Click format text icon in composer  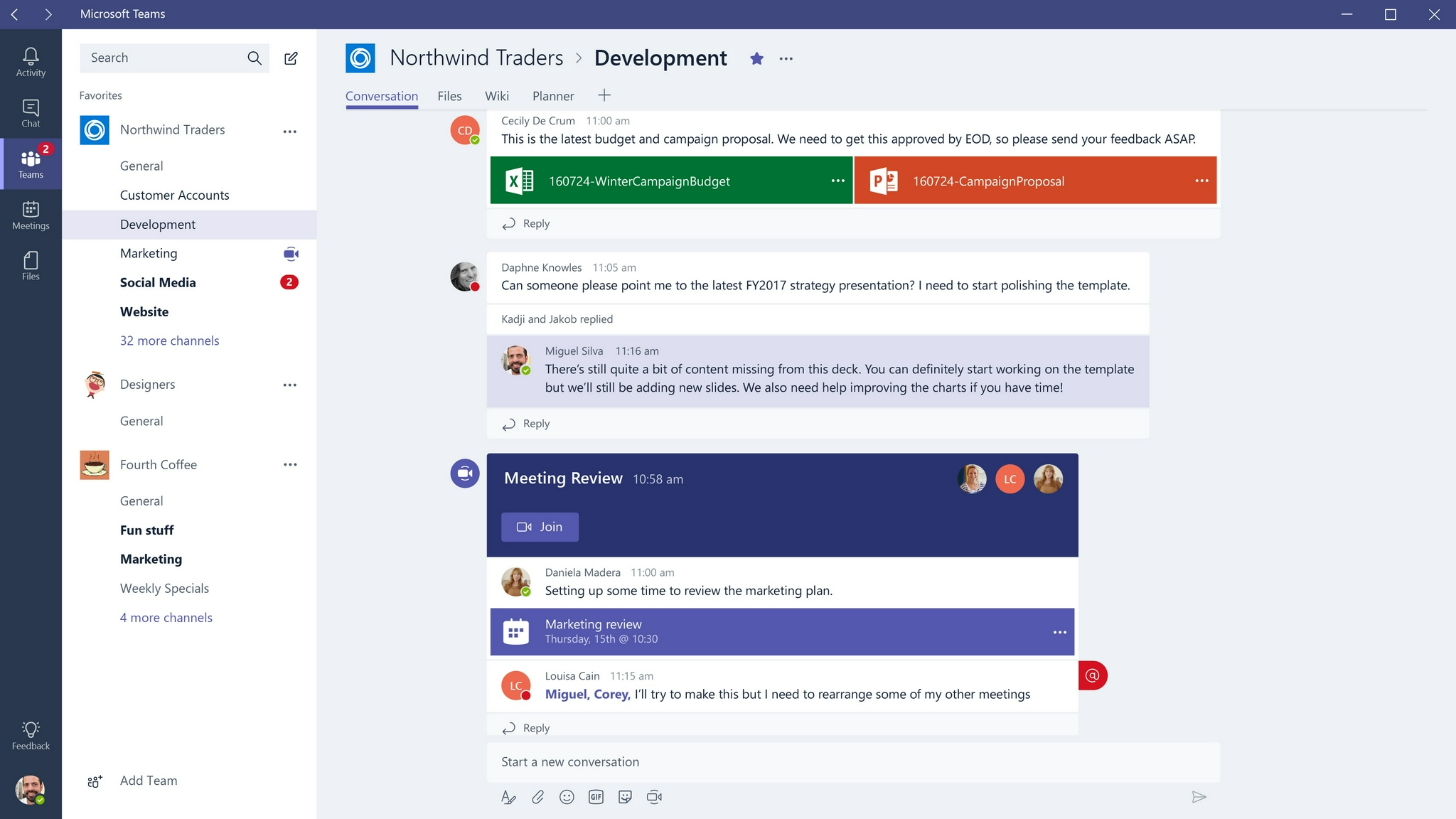[x=509, y=797]
